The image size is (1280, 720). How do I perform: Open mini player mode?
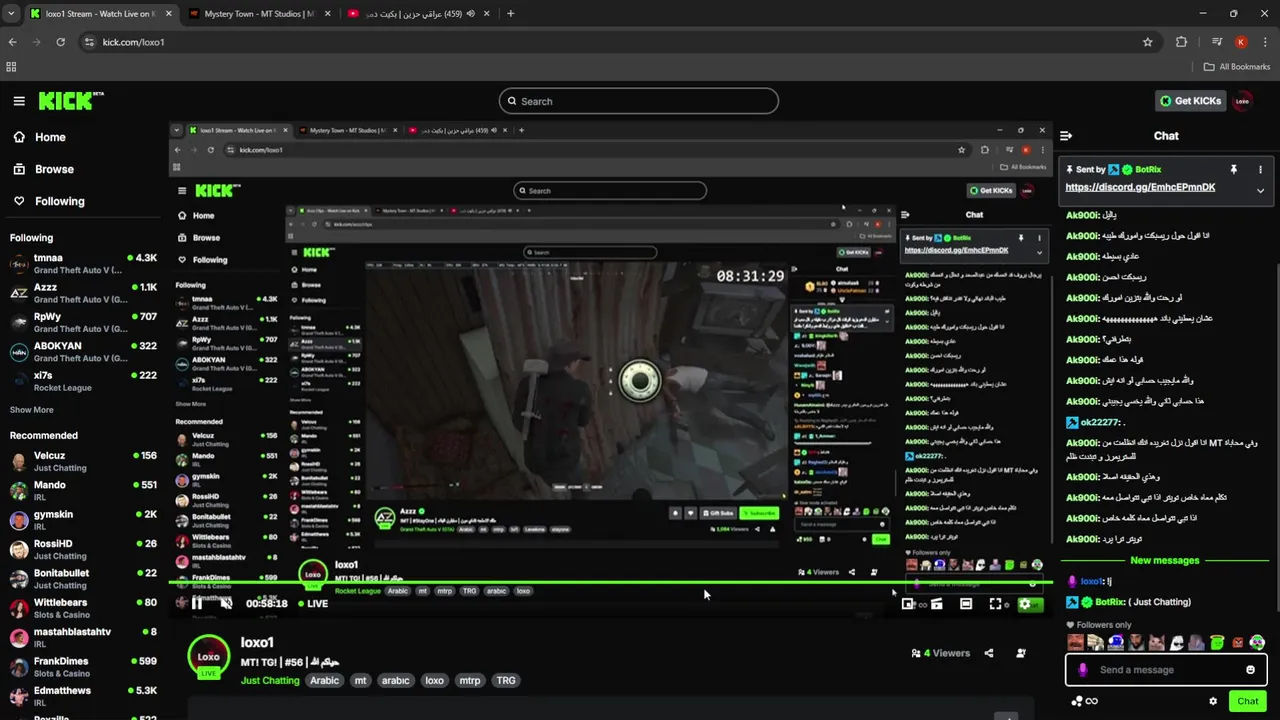click(x=908, y=604)
